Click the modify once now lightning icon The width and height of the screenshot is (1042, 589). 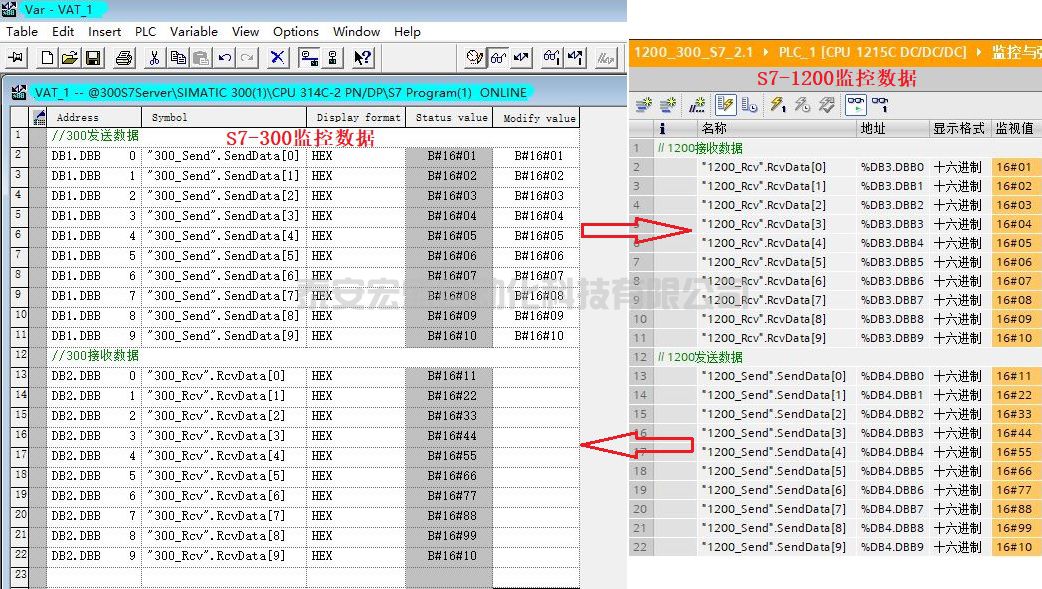pyautogui.click(x=777, y=104)
